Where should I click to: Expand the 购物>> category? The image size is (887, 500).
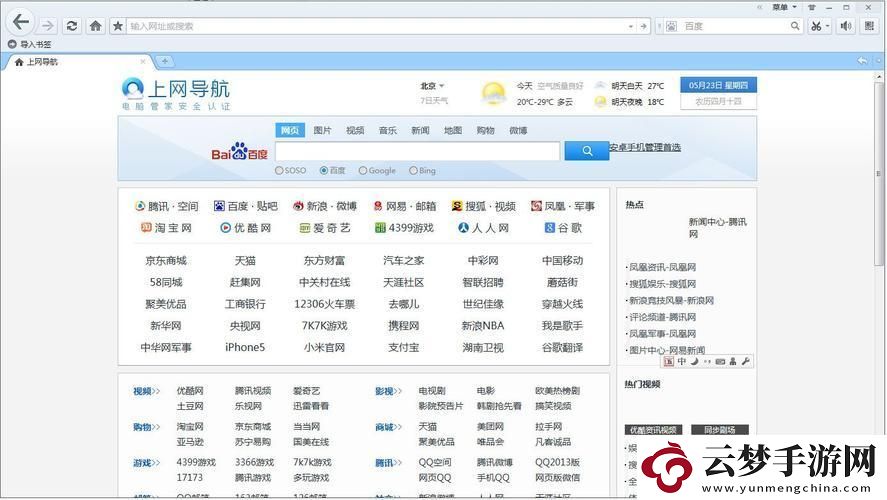point(147,427)
